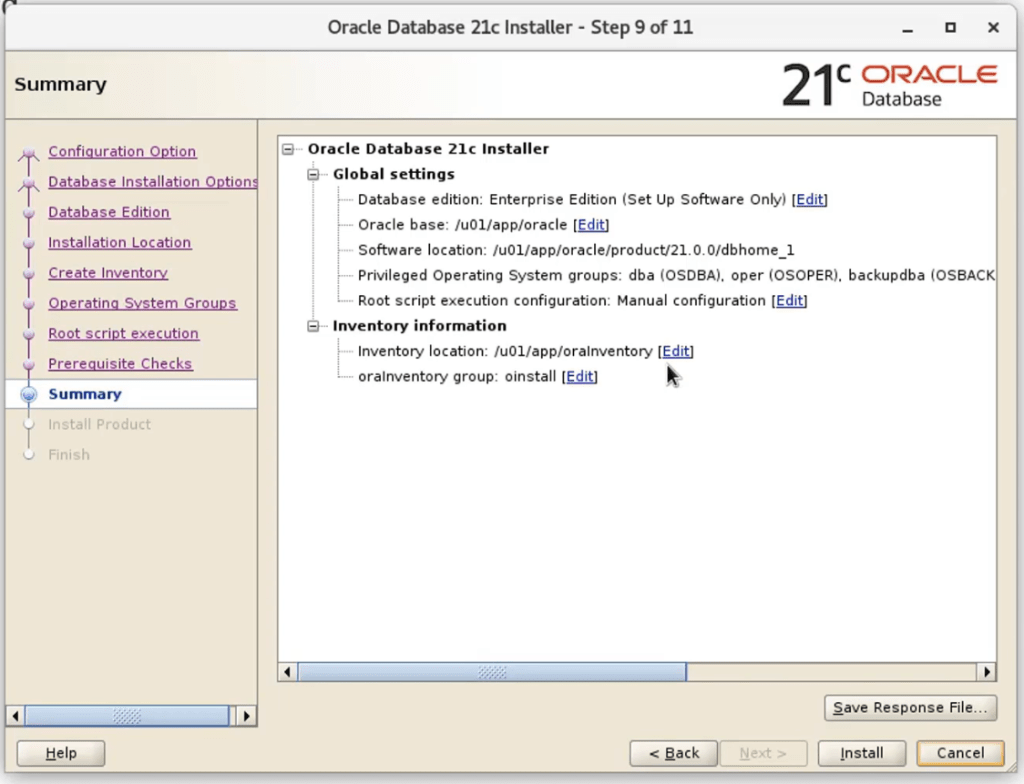Image resolution: width=1024 pixels, height=784 pixels.
Task: Click the step list right scroll arrow
Action: pyautogui.click(x=246, y=716)
